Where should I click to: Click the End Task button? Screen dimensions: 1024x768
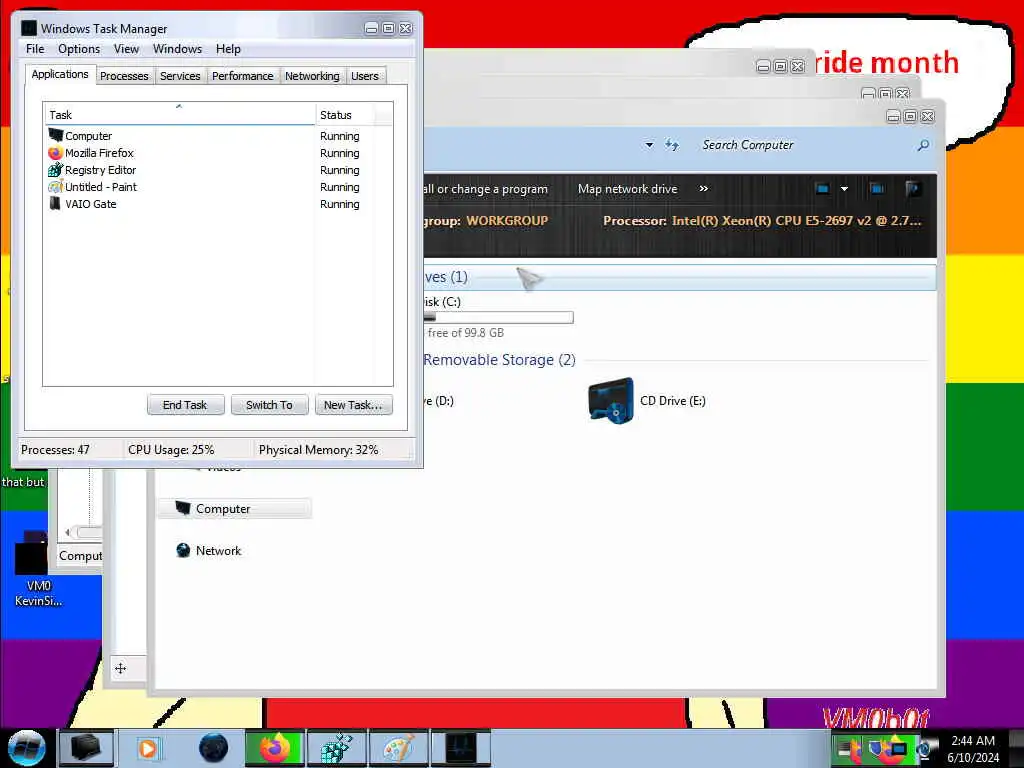pos(185,405)
